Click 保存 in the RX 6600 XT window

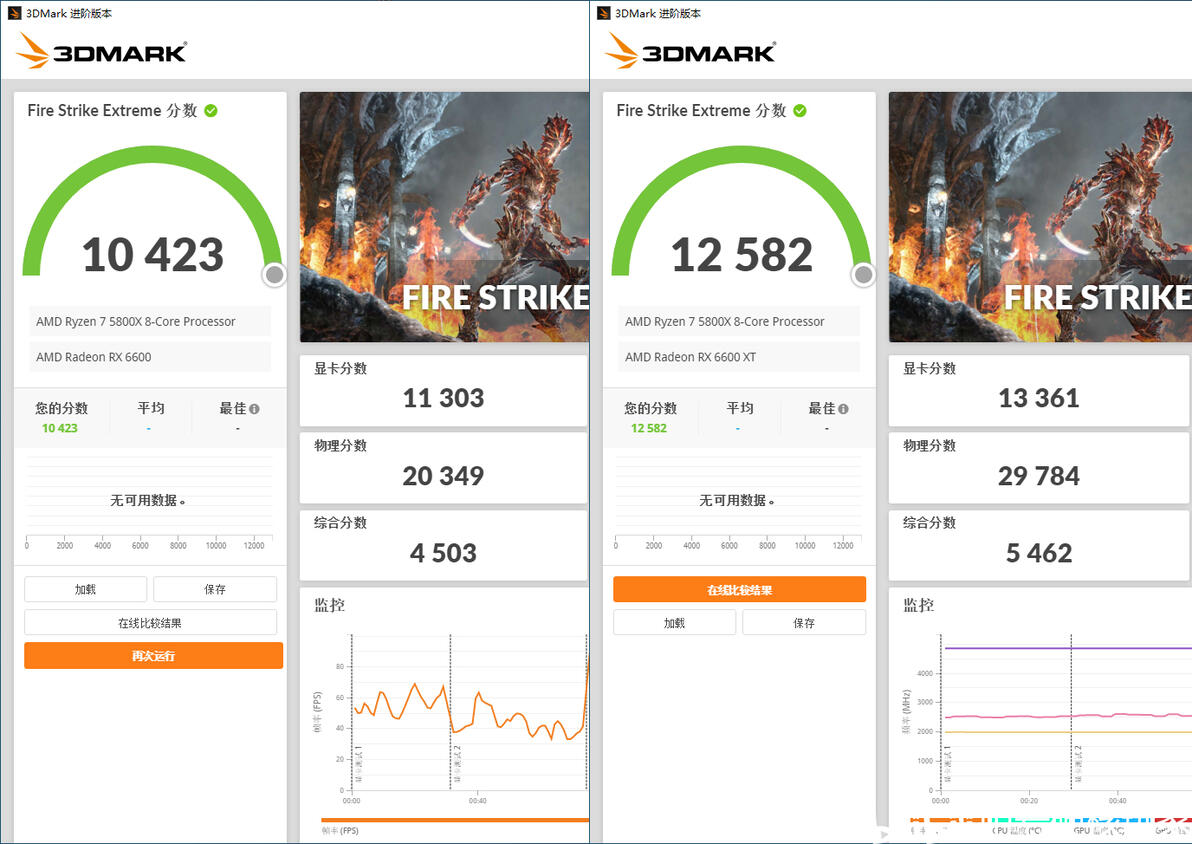(804, 623)
